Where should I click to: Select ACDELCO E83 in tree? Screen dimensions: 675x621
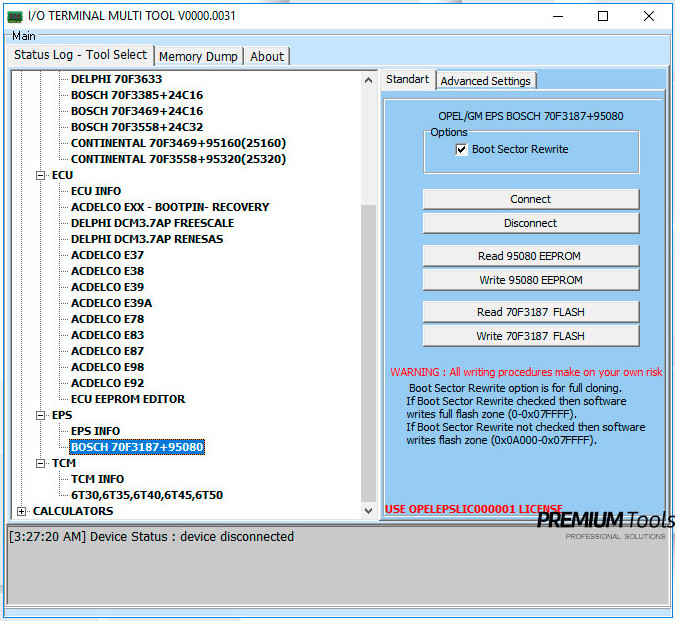[107, 335]
